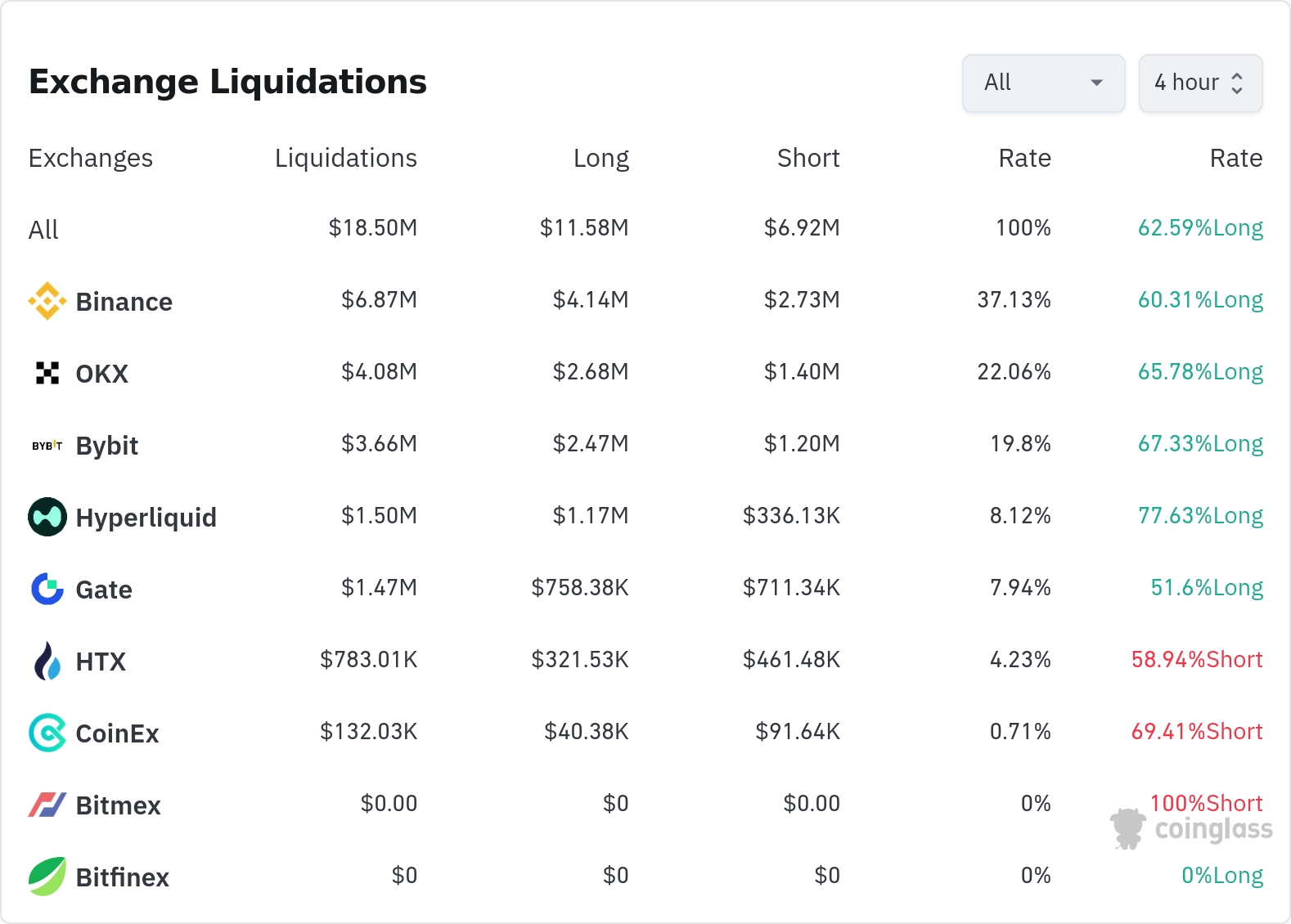
Task: Click the OKX logo icon
Action: pos(47,373)
